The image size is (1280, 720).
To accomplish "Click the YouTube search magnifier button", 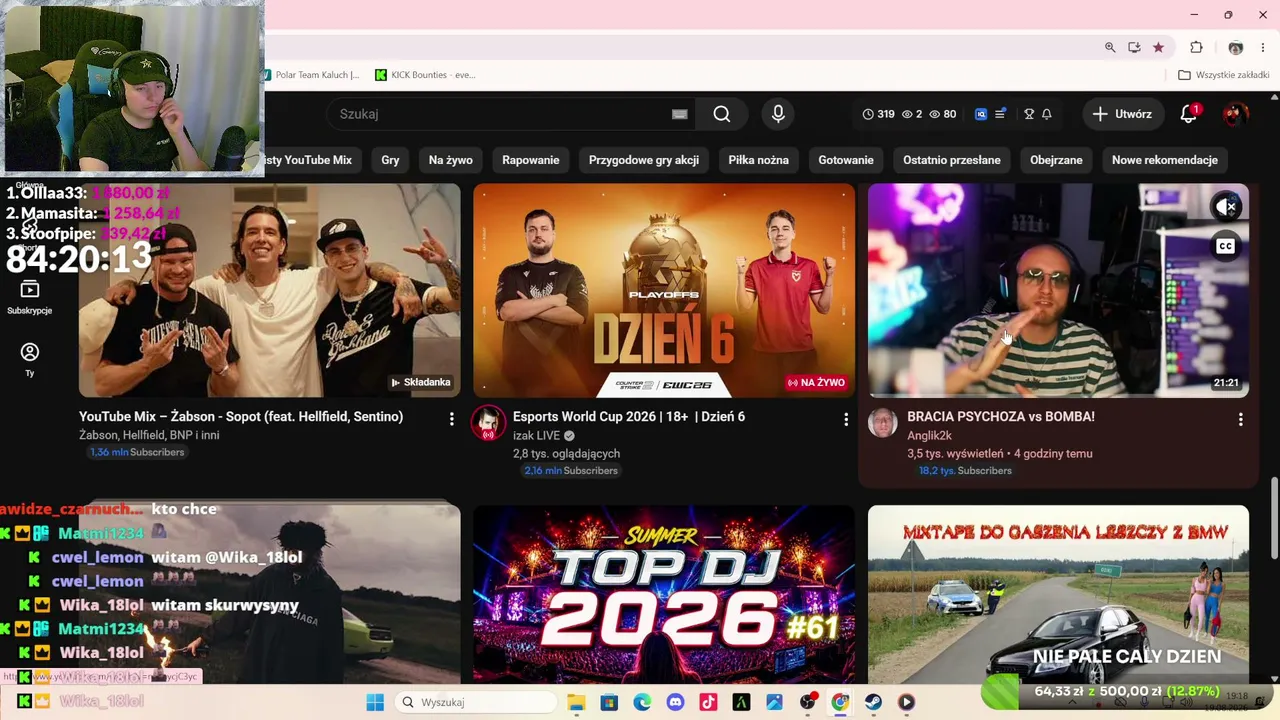I will tap(722, 114).
